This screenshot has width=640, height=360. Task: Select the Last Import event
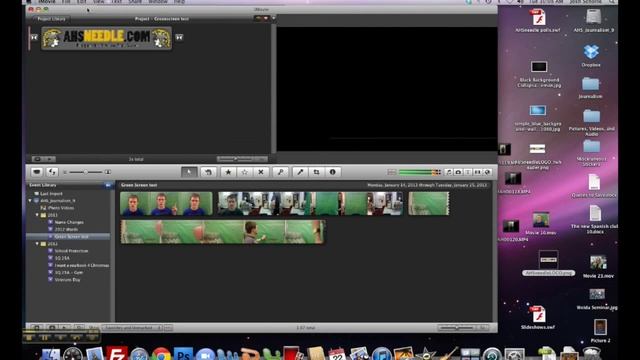[51, 193]
